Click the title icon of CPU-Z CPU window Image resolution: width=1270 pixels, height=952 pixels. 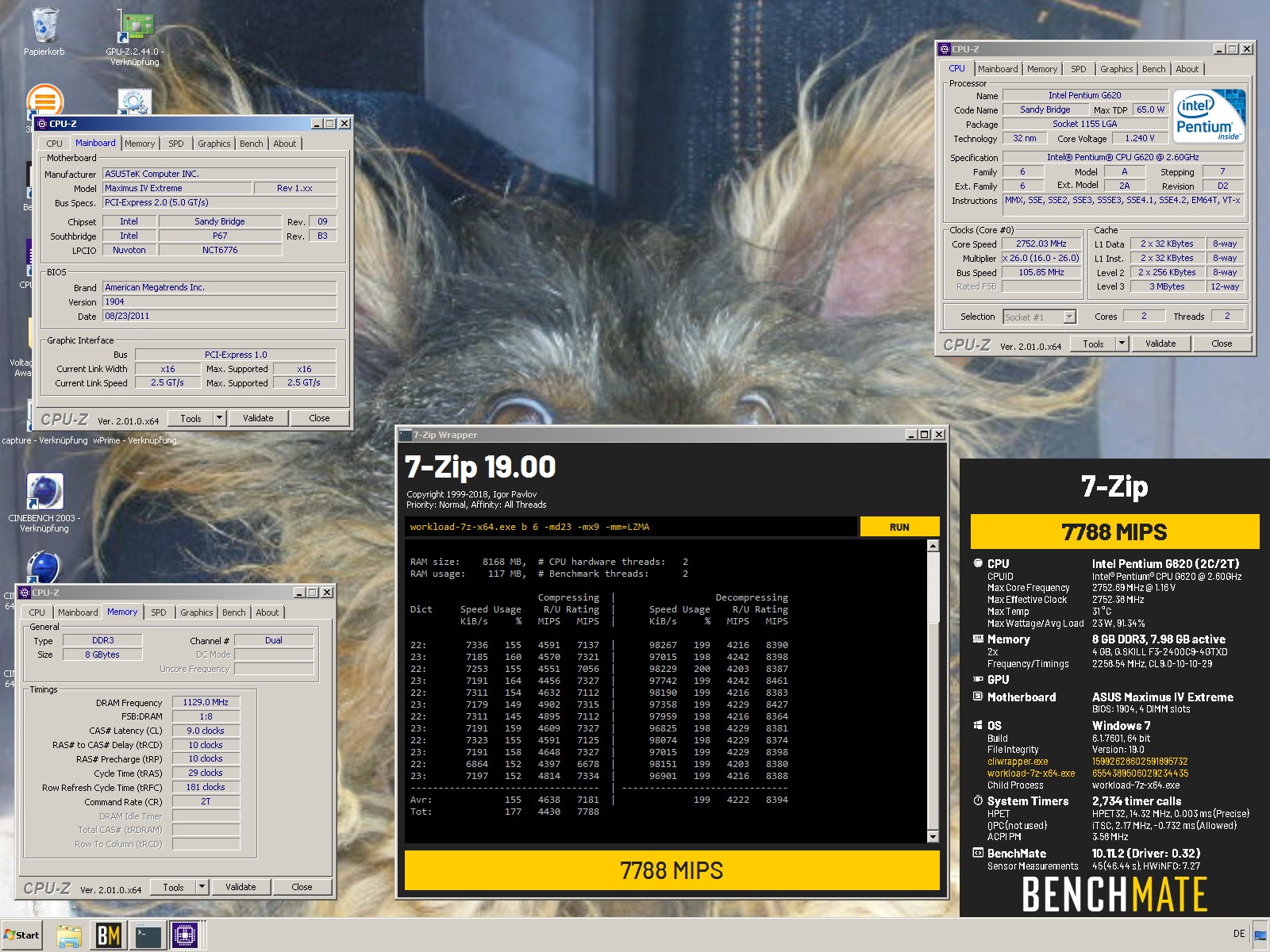(x=945, y=49)
